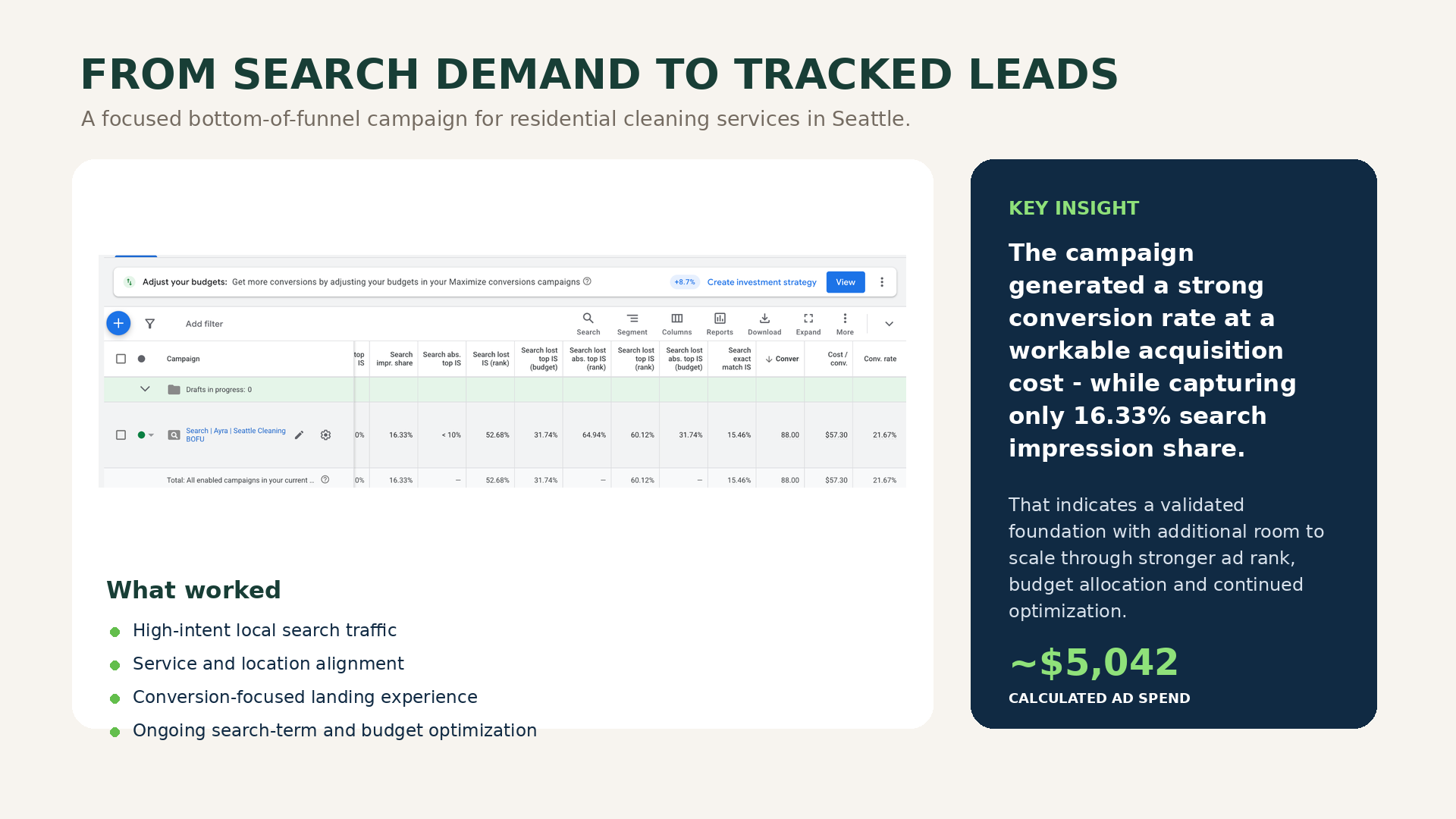The width and height of the screenshot is (1456, 819).
Task: Click the Download tool
Action: click(764, 324)
